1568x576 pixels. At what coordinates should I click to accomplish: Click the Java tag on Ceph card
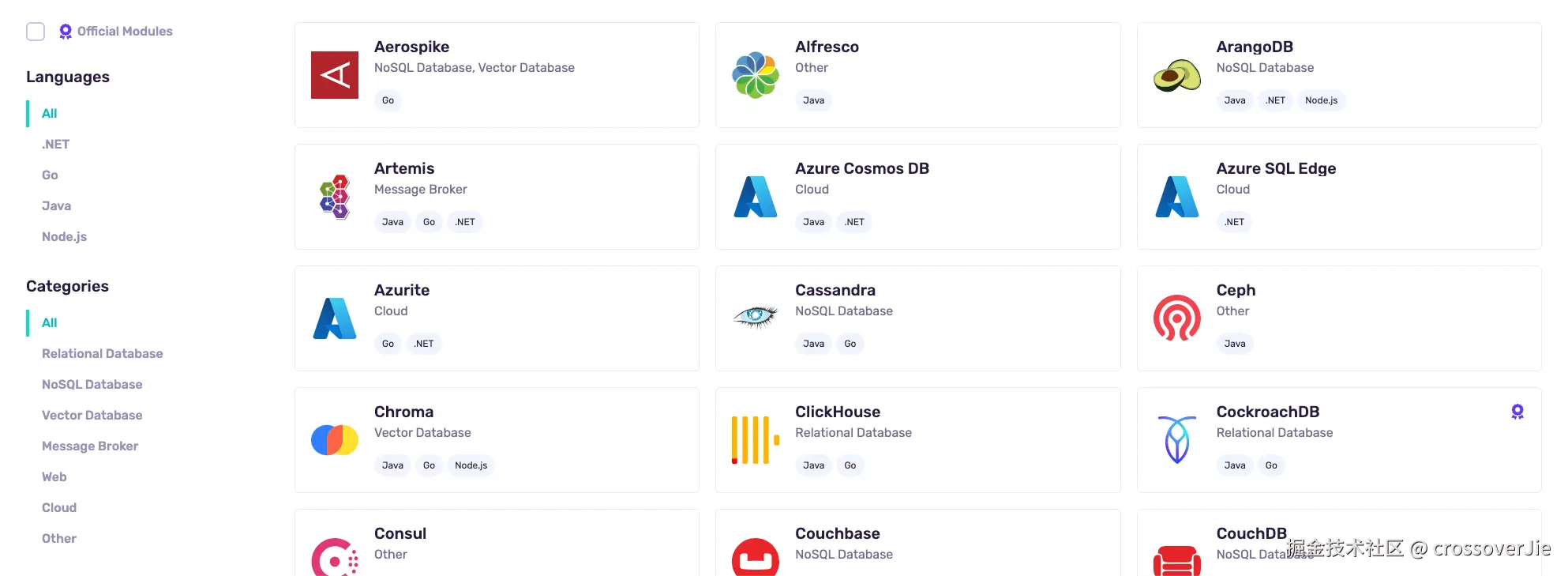pos(1235,344)
